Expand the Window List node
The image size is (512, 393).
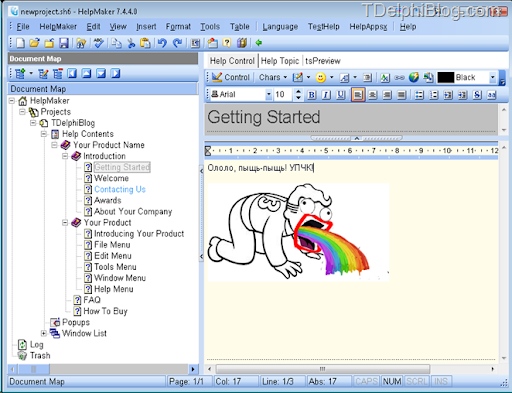pyautogui.click(x=44, y=333)
